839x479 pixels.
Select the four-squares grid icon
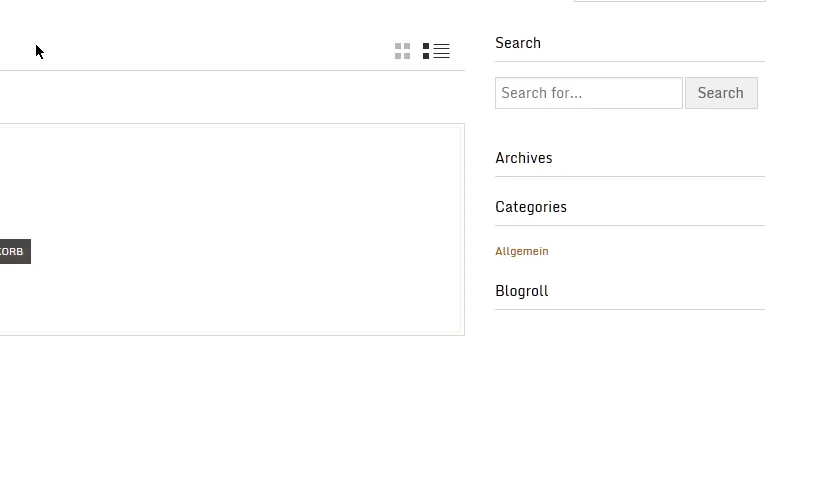(x=402, y=51)
